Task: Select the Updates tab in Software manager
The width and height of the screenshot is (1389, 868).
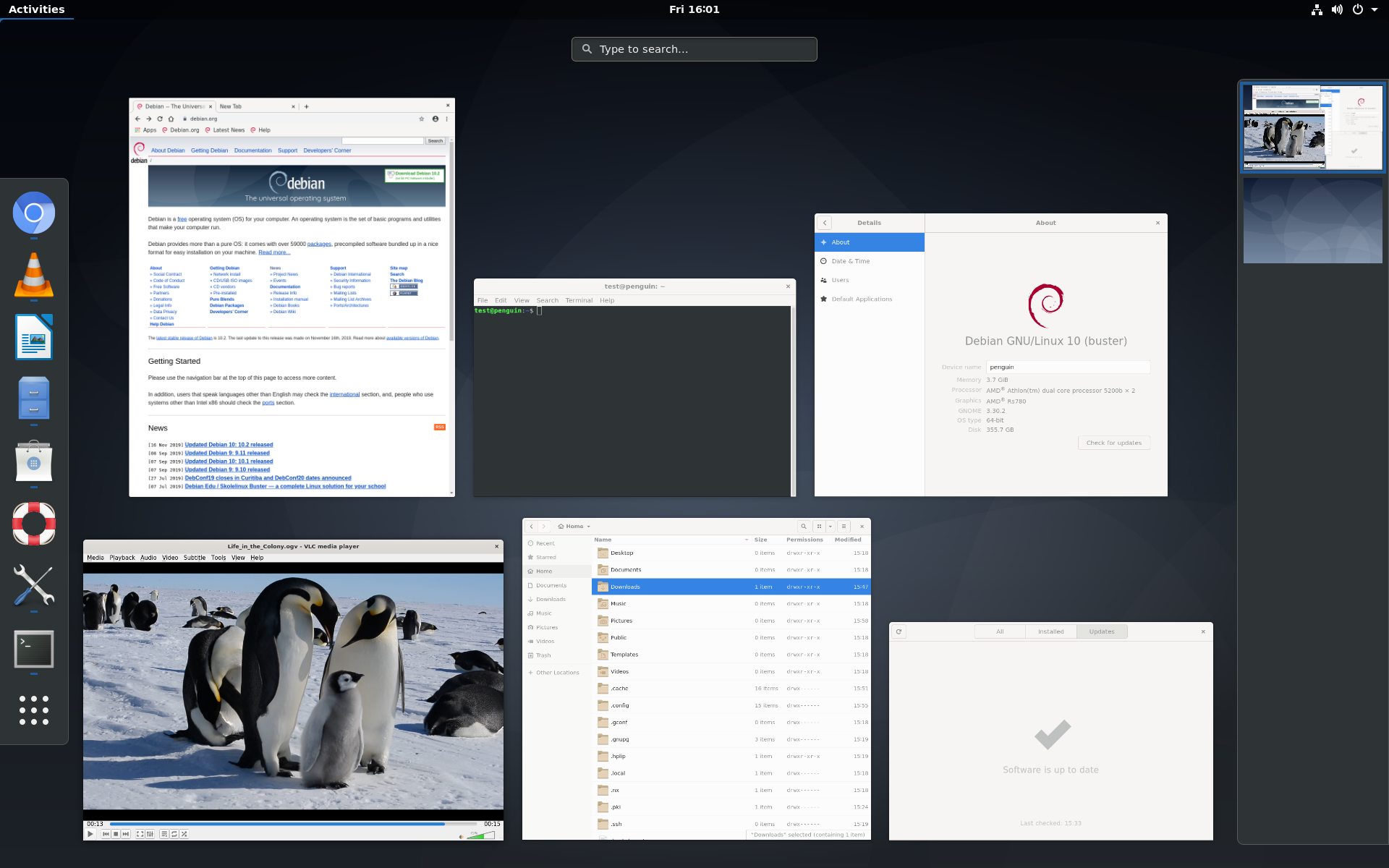Action: pos(1101,631)
